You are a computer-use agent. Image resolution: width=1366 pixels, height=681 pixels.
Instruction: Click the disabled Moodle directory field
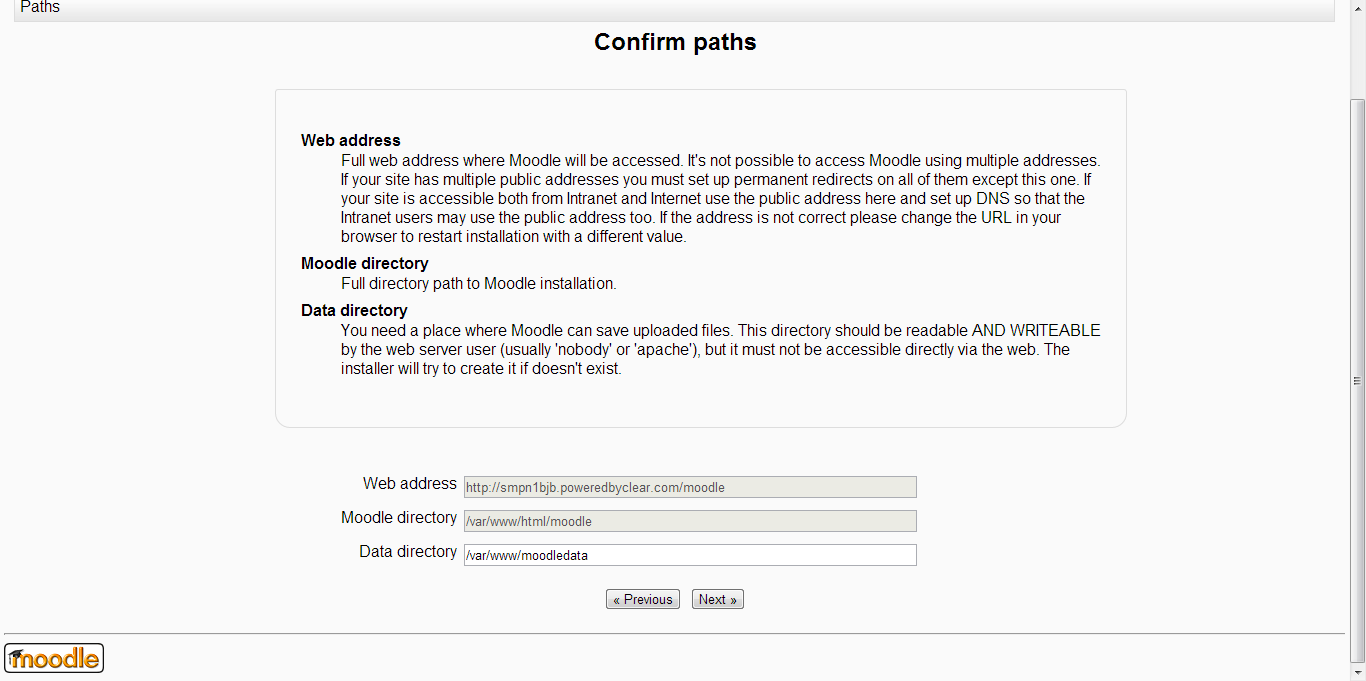tap(690, 521)
